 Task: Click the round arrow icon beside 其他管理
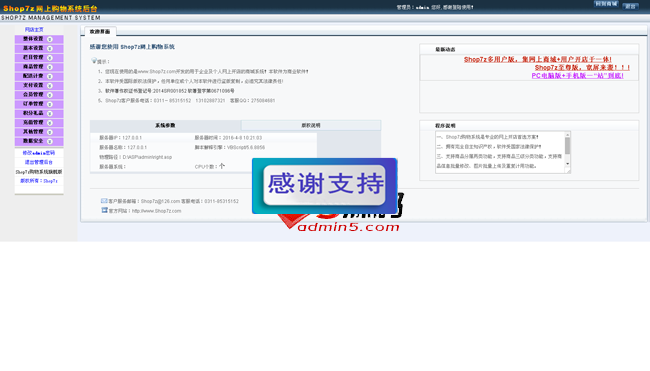[x=50, y=132]
